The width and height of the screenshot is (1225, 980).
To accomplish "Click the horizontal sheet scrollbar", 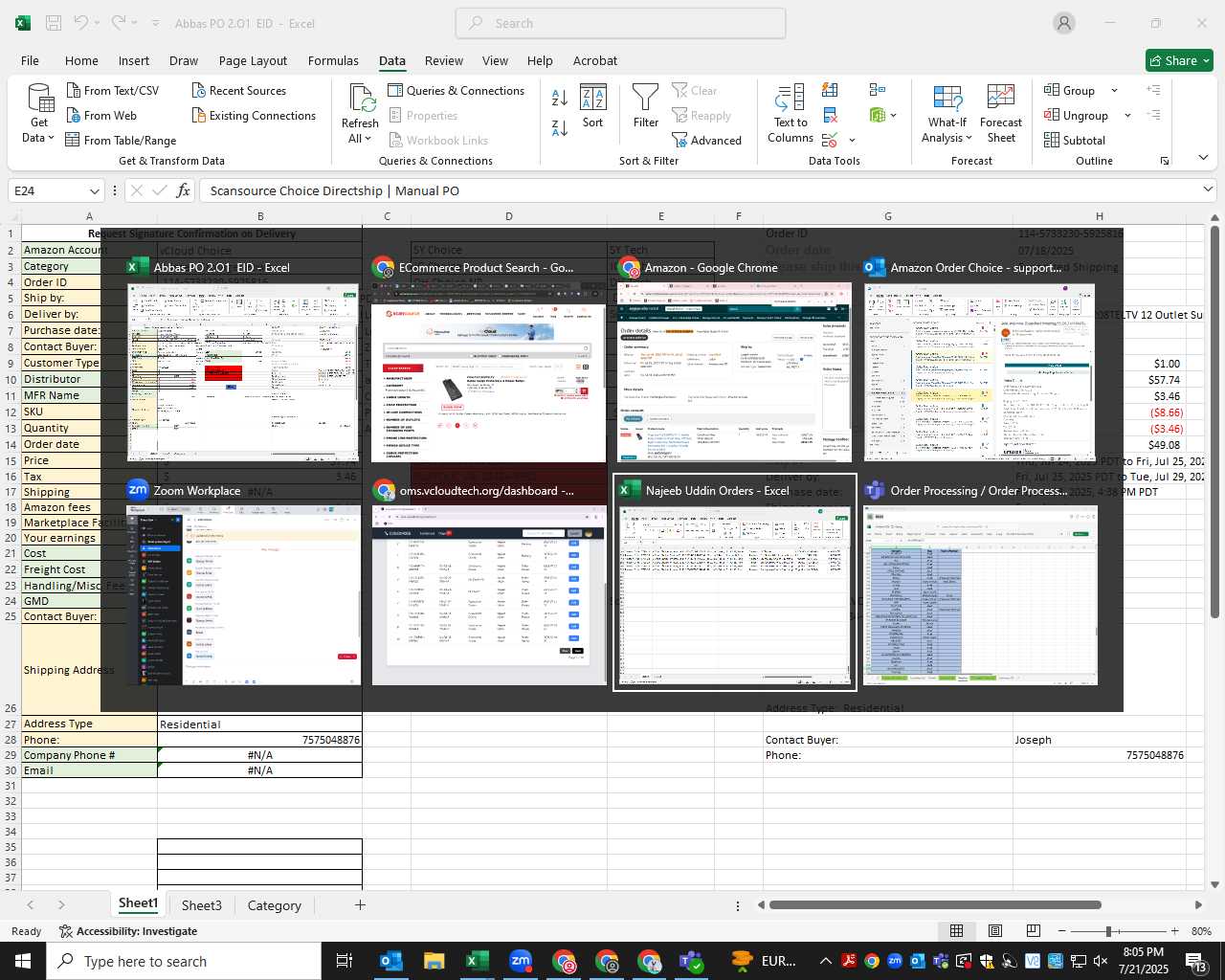I will [x=935, y=904].
